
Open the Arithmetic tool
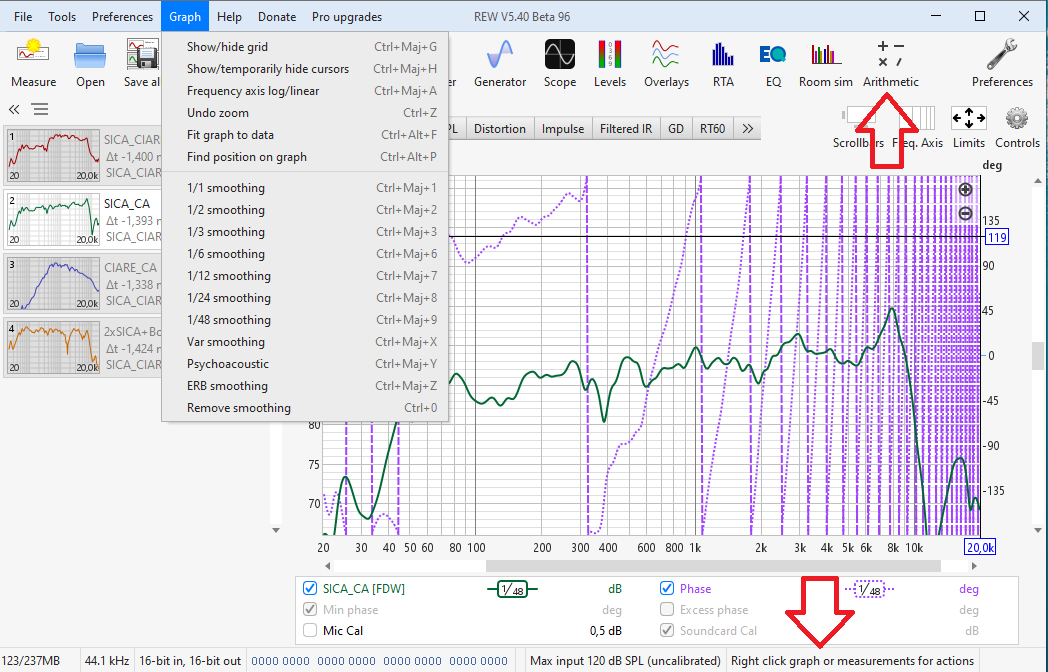pyautogui.click(x=890, y=61)
